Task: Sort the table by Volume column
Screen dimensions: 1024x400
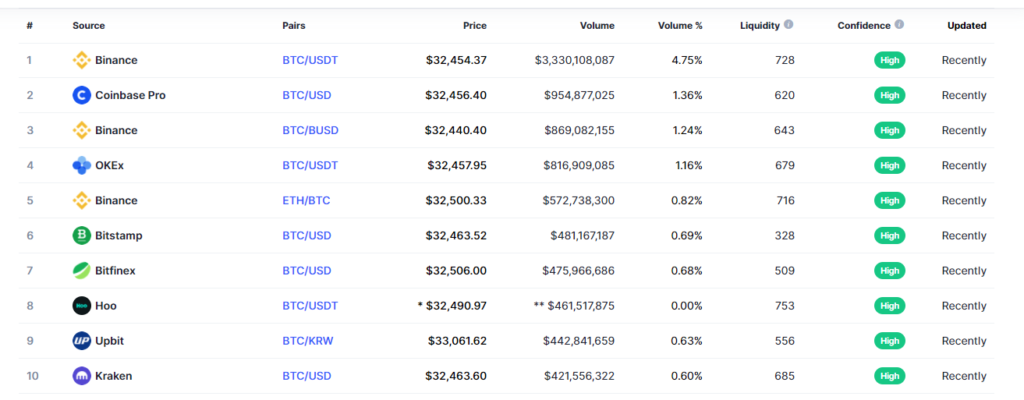Action: click(x=597, y=25)
